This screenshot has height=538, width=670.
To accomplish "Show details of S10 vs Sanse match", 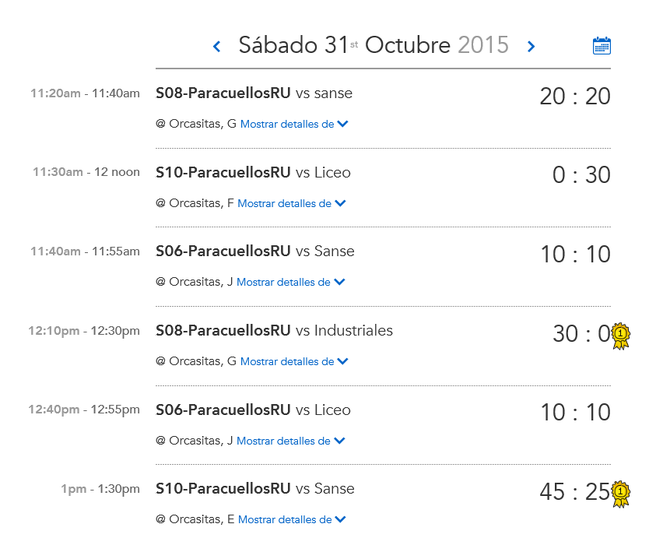I will coord(292,520).
